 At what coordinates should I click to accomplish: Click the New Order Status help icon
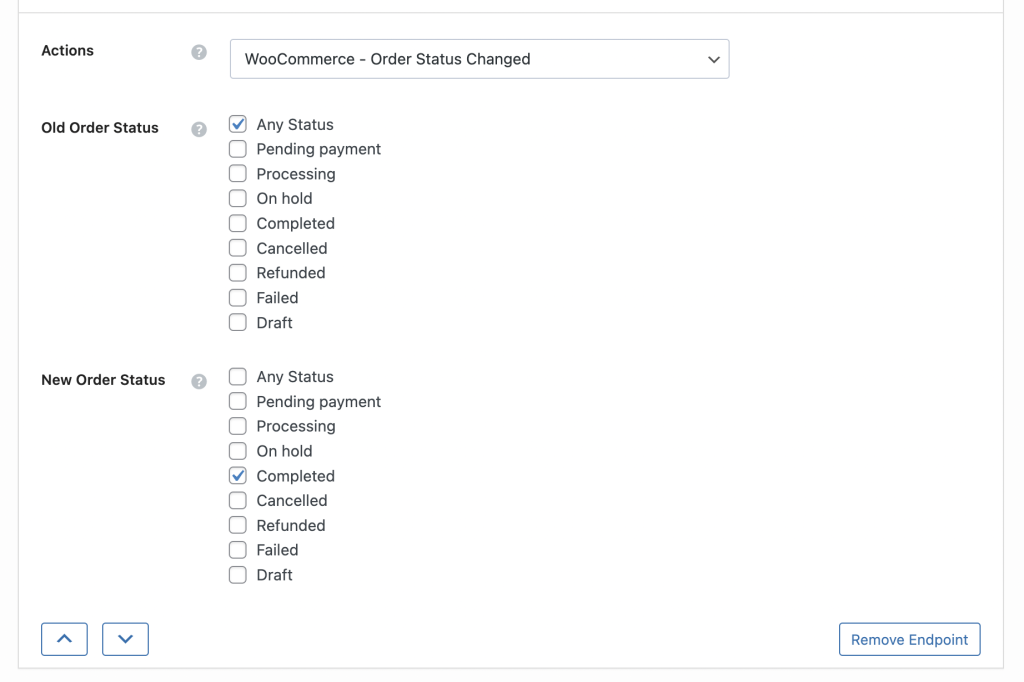click(x=198, y=381)
